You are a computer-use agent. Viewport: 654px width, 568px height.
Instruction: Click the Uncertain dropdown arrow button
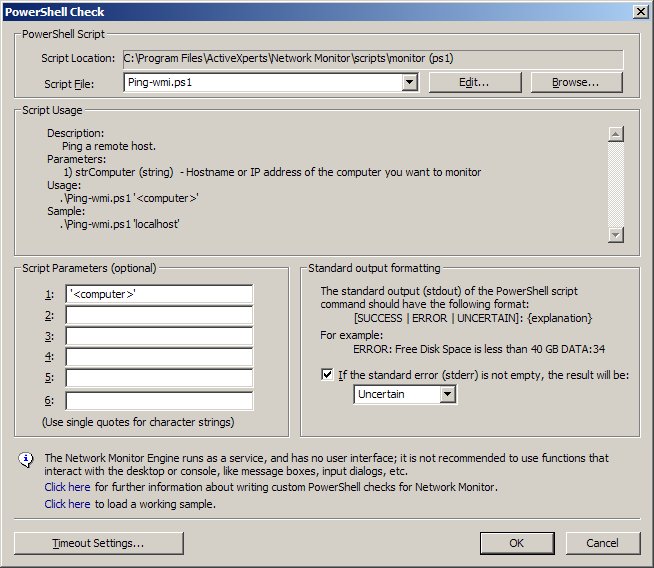(448, 394)
